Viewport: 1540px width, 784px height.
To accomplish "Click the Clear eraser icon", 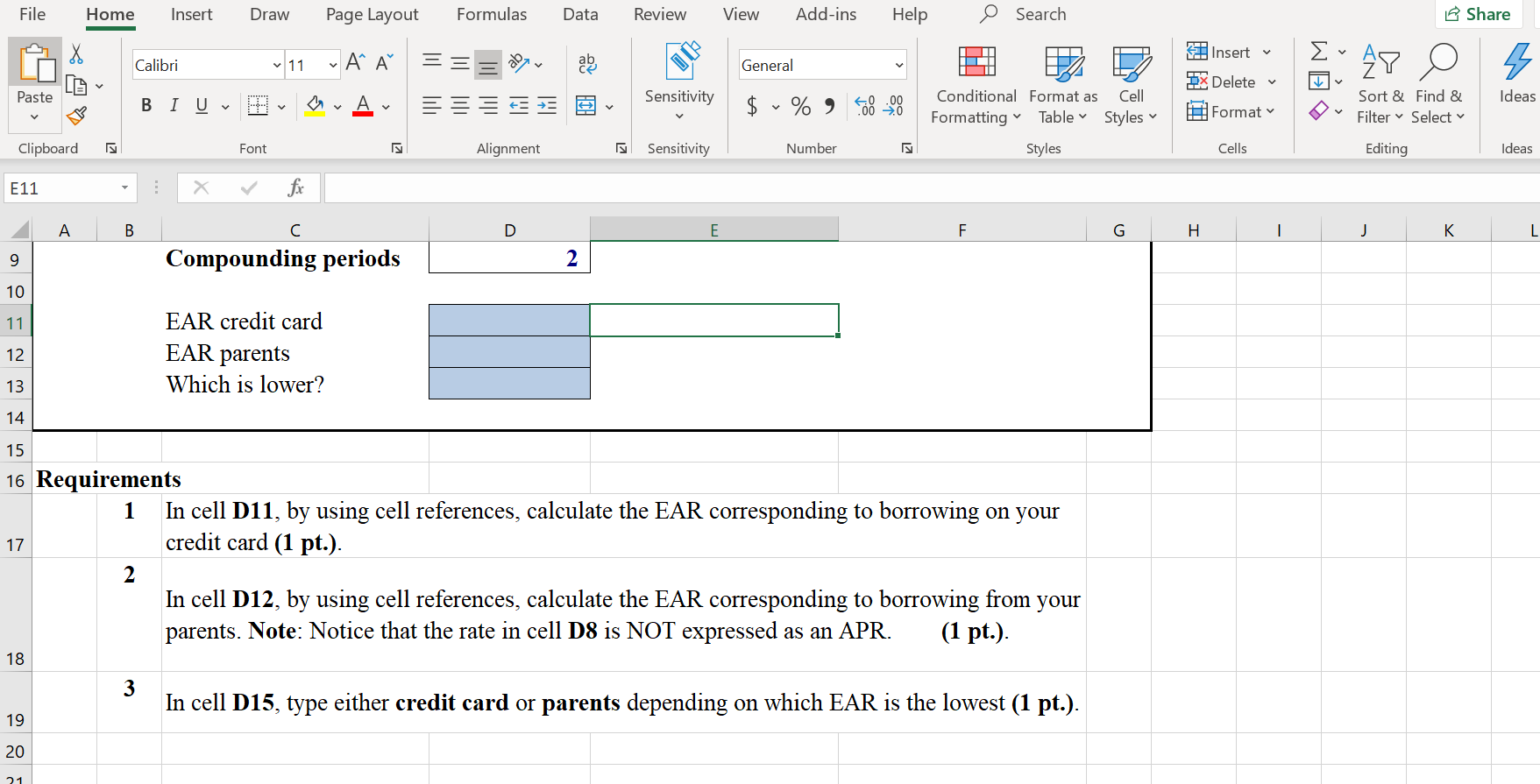I will click(x=1318, y=111).
